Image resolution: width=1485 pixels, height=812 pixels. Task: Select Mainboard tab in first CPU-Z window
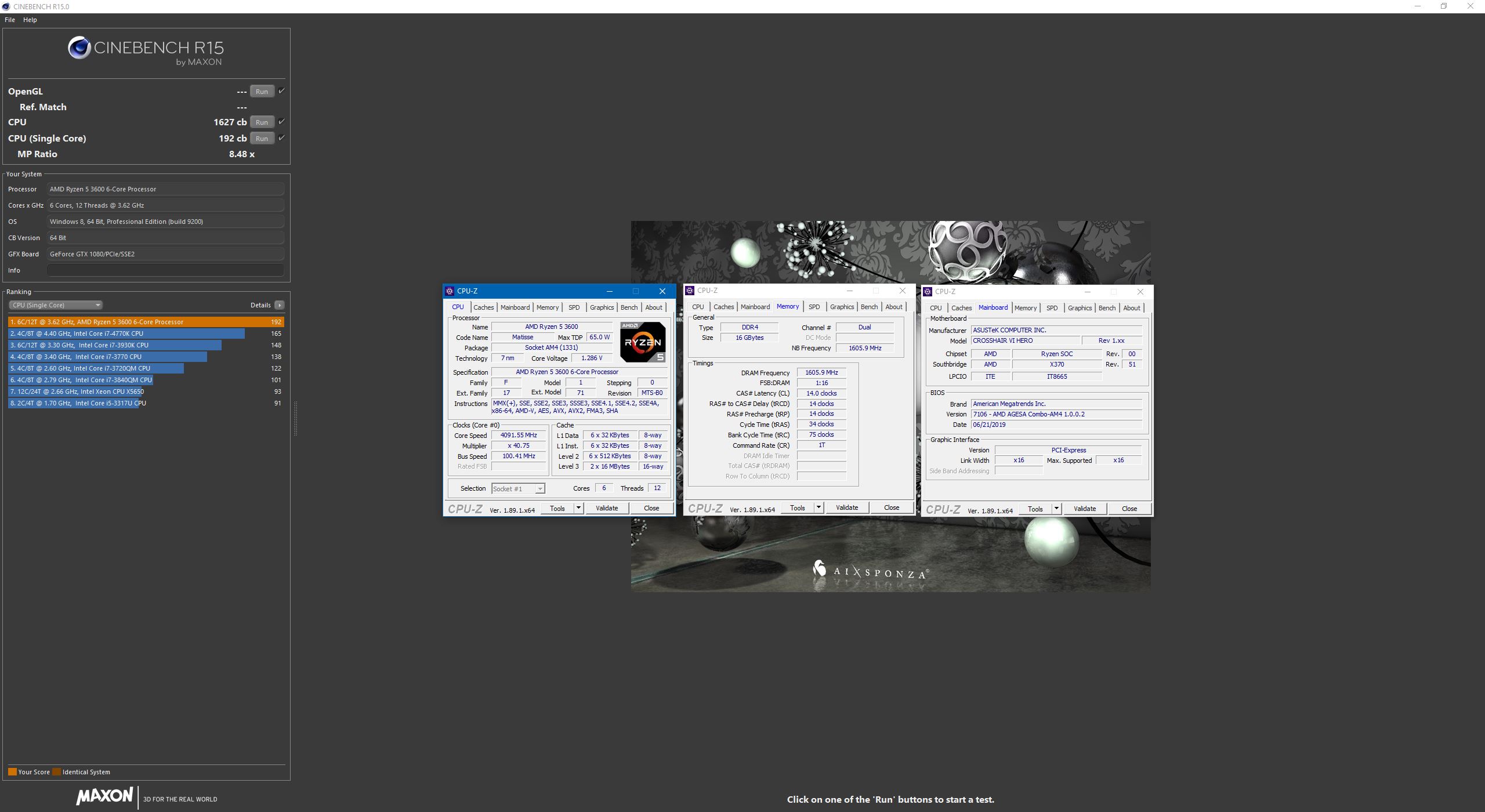(515, 307)
